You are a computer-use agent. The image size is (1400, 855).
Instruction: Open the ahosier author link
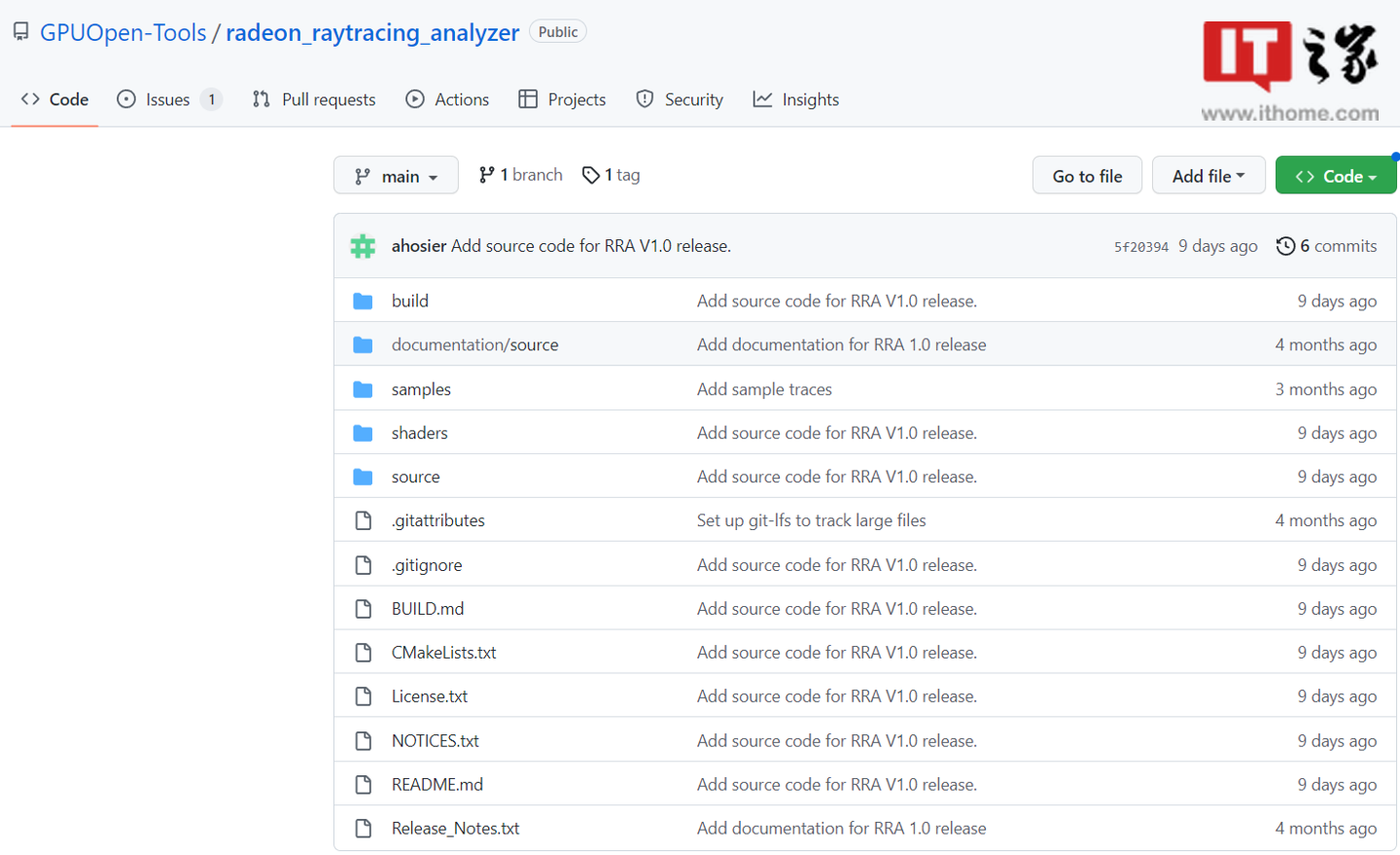(x=419, y=246)
